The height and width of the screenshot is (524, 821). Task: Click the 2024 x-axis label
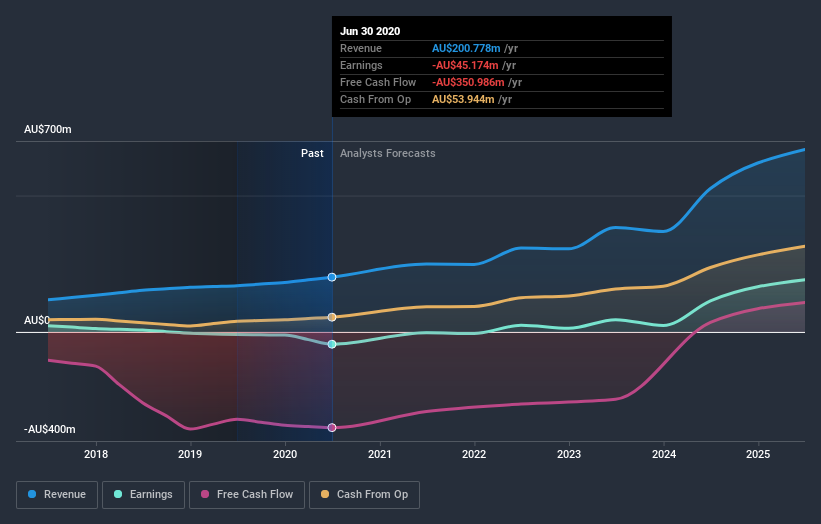(663, 454)
